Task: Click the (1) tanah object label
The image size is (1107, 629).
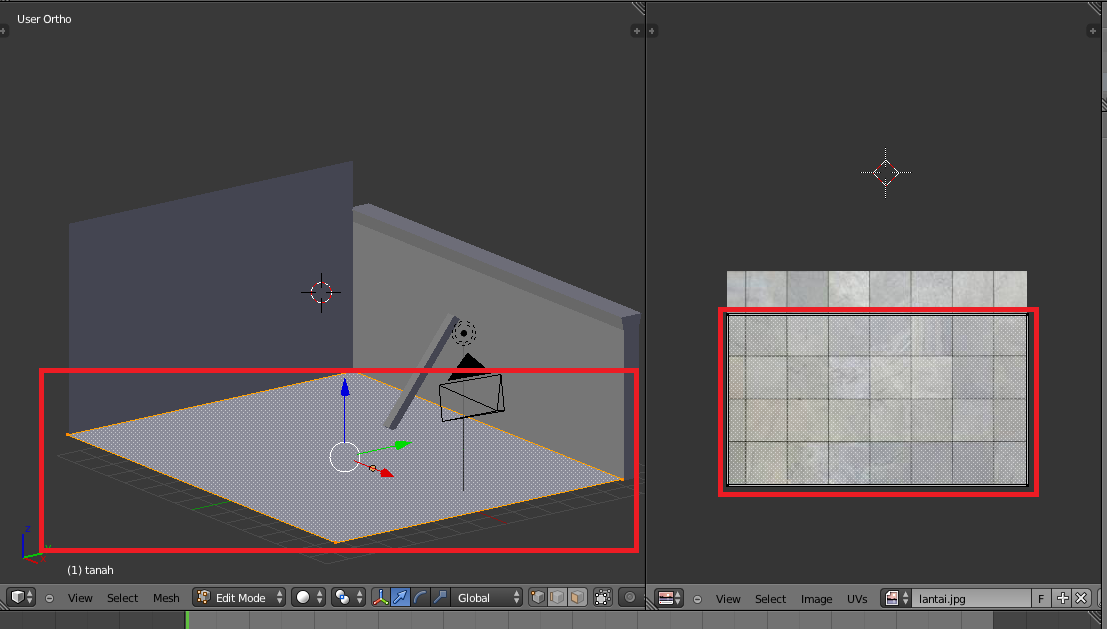Action: pos(90,570)
